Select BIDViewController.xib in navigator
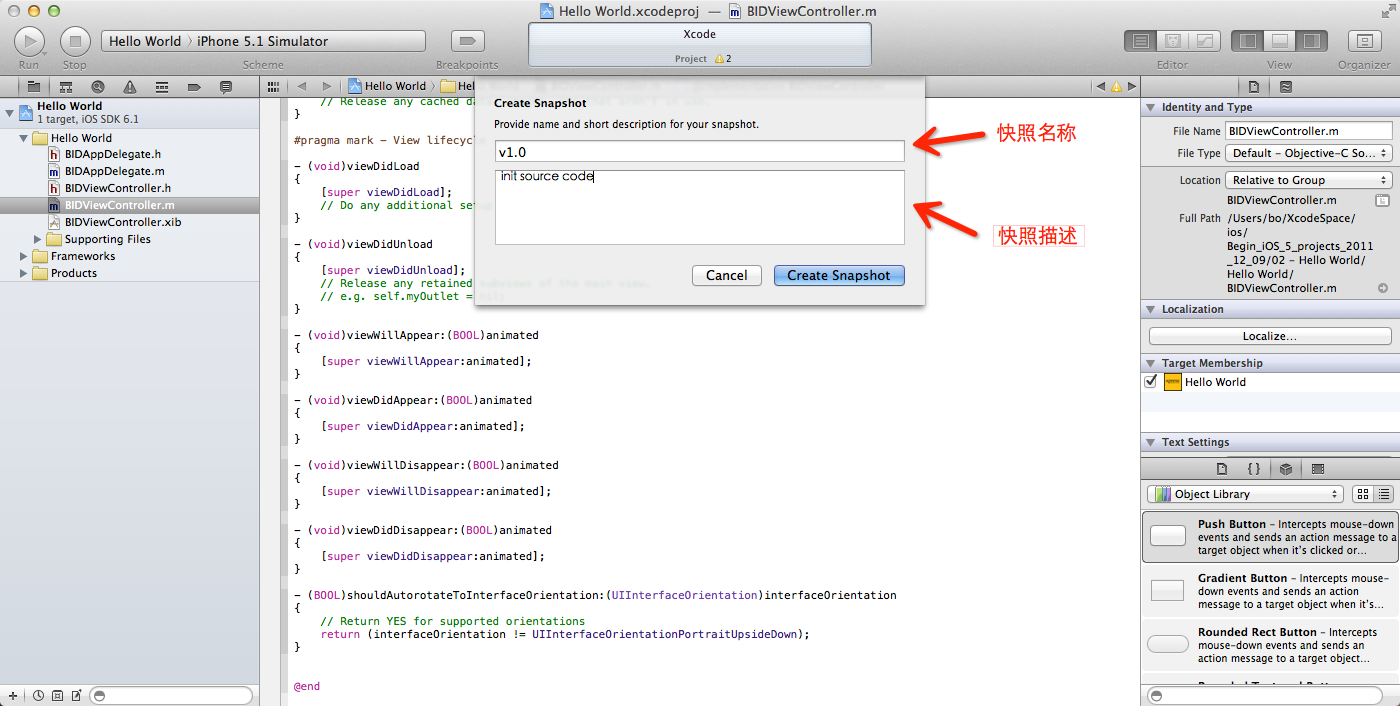The height and width of the screenshot is (706, 1400). click(123, 222)
